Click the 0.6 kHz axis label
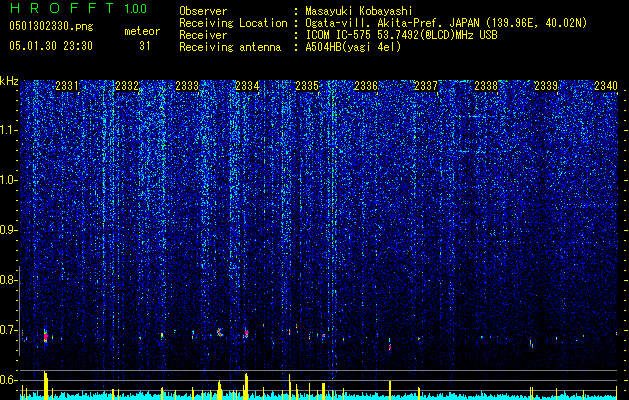629x400 pixels. [x=9, y=380]
